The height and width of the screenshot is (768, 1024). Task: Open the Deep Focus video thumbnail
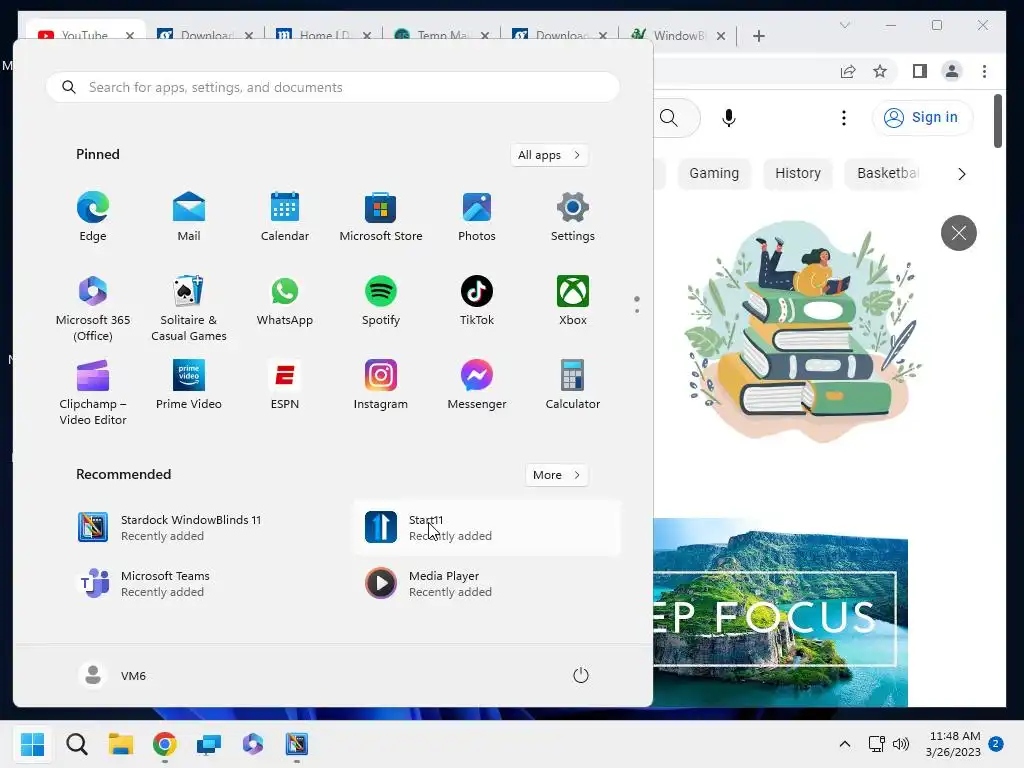[780, 613]
